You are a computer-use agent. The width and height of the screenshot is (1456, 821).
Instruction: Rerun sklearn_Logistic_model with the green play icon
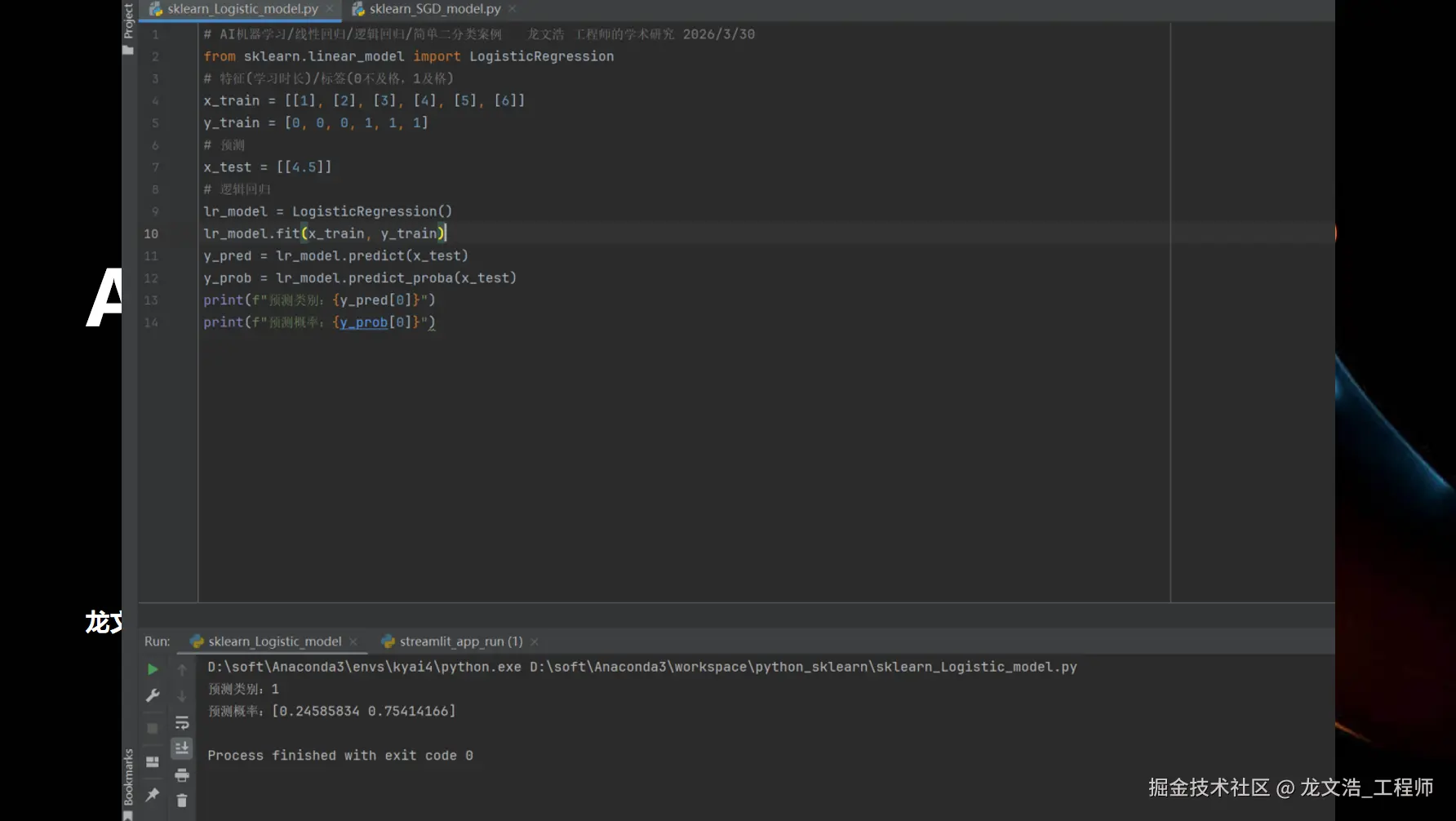(153, 669)
